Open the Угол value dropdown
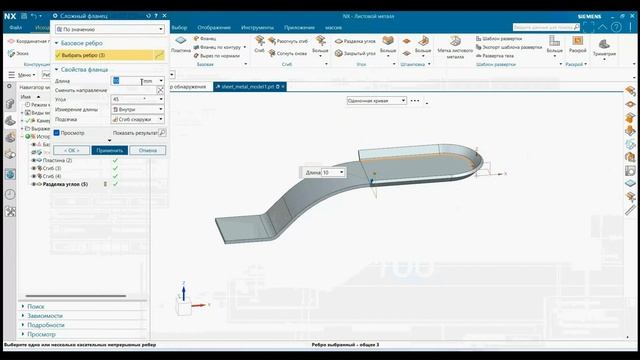The image size is (640, 360). coord(161,99)
